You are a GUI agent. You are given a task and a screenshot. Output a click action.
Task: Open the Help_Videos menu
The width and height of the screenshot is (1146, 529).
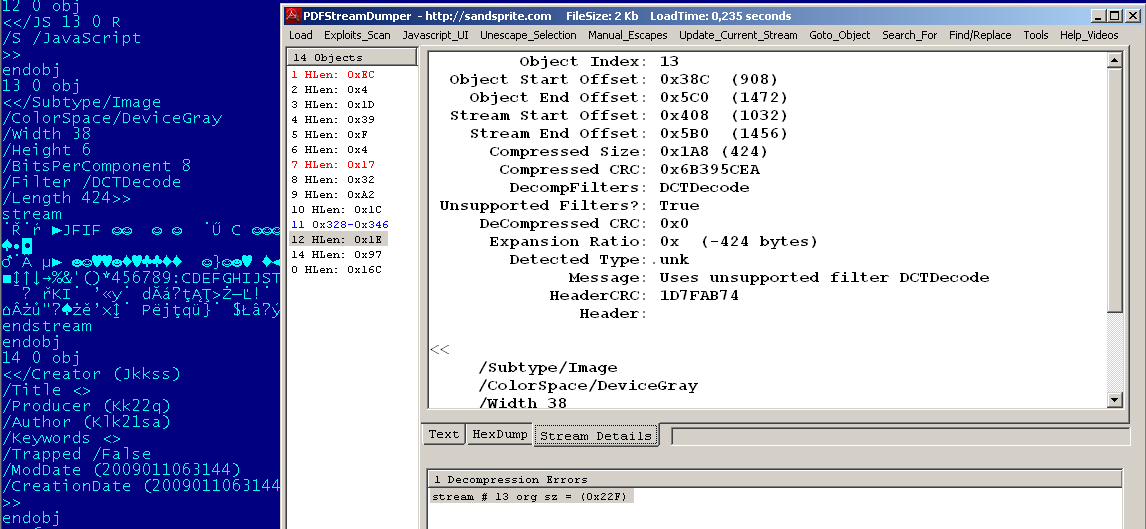(x=1089, y=35)
